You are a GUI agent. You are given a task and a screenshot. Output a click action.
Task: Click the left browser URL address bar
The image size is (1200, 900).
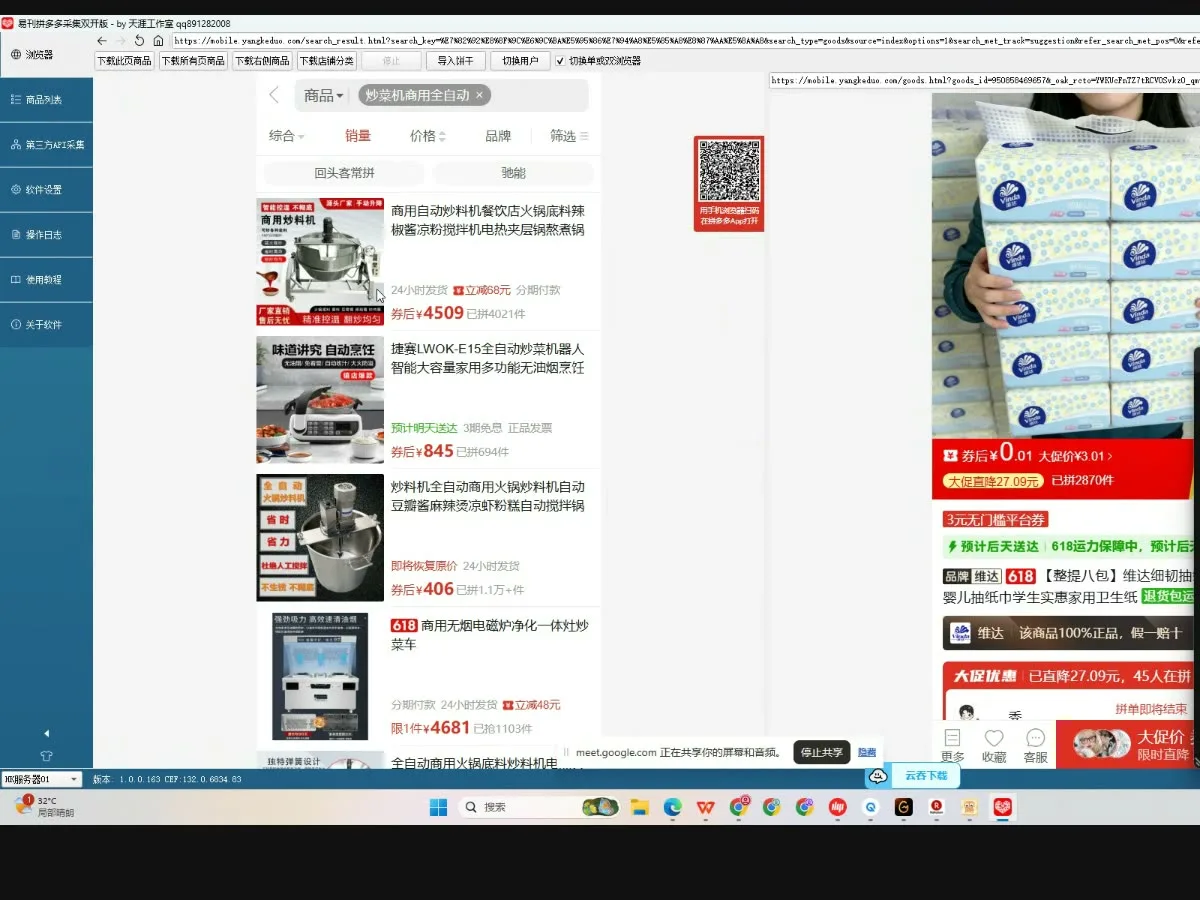684,41
